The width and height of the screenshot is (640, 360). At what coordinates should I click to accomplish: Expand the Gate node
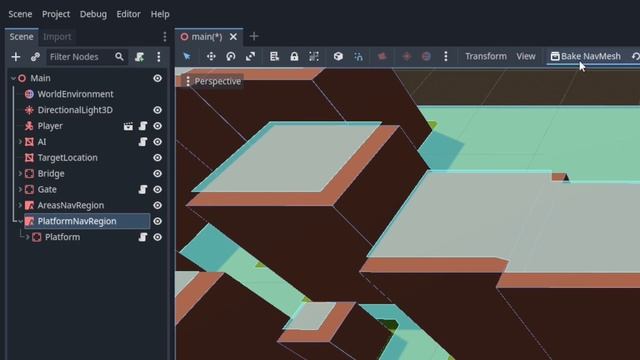point(20,190)
